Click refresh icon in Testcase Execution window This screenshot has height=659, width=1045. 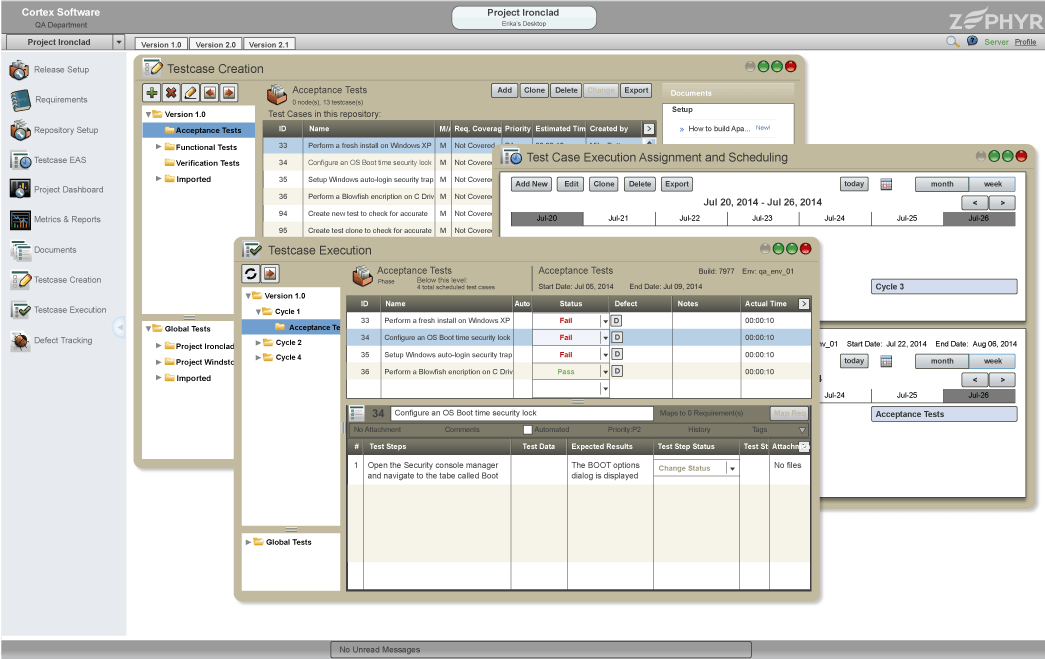tap(251, 273)
